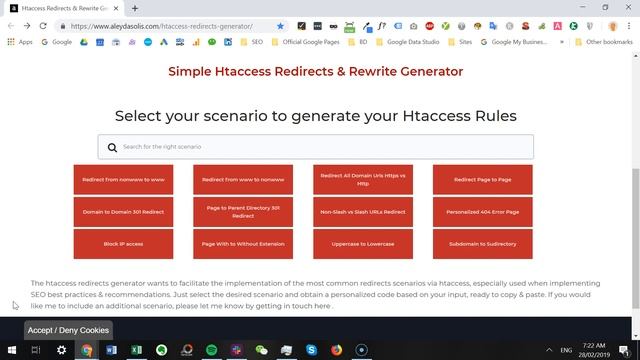Open Google My Business bookmark
The height and width of the screenshot is (360, 640).
(x=513, y=42)
